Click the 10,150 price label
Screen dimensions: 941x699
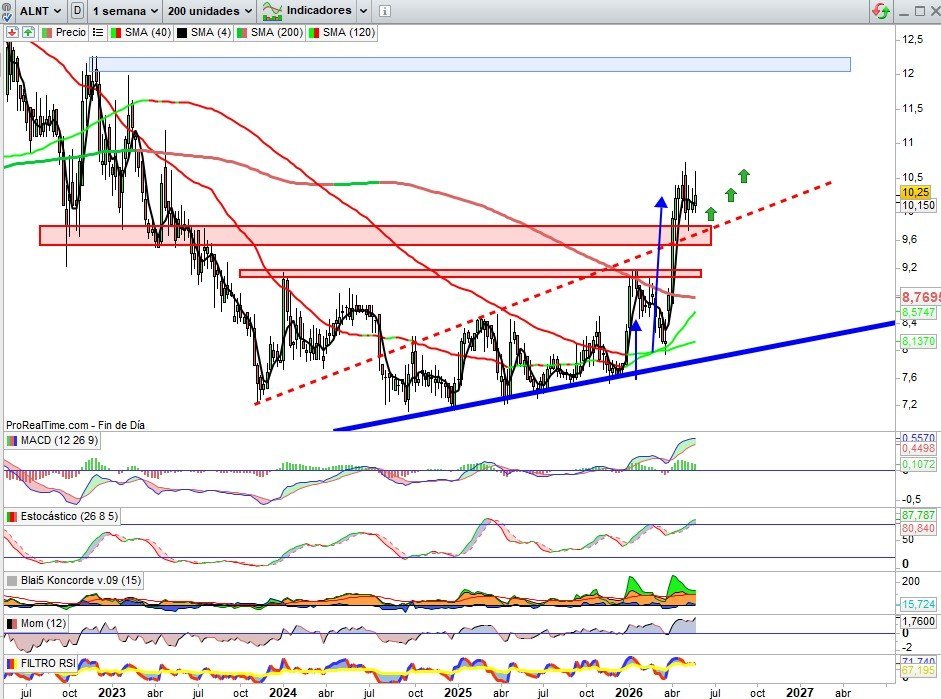coord(918,205)
